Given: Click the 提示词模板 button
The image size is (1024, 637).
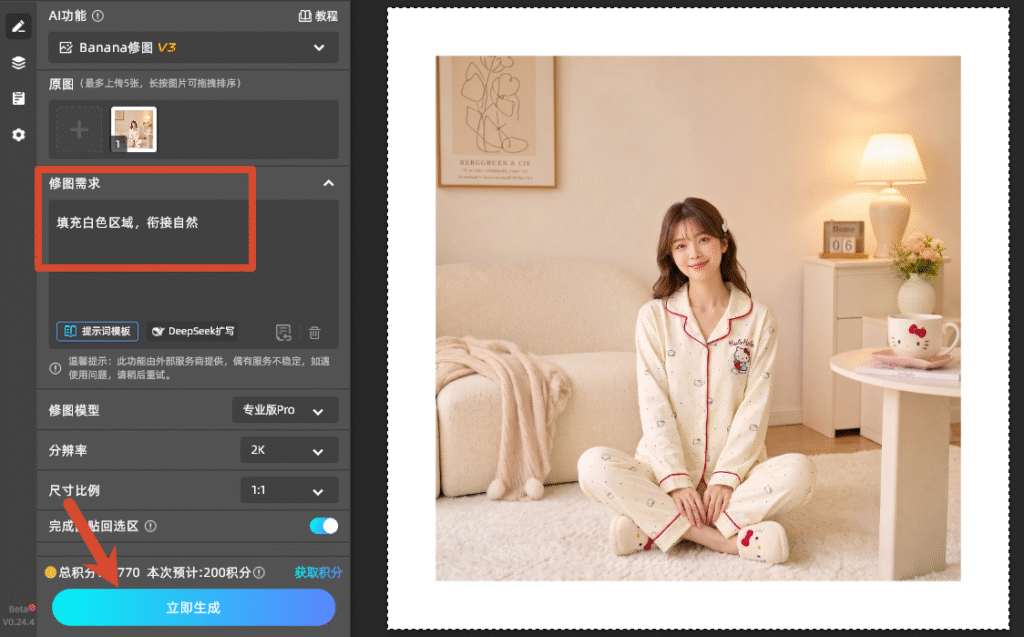Looking at the screenshot, I should tap(97, 331).
